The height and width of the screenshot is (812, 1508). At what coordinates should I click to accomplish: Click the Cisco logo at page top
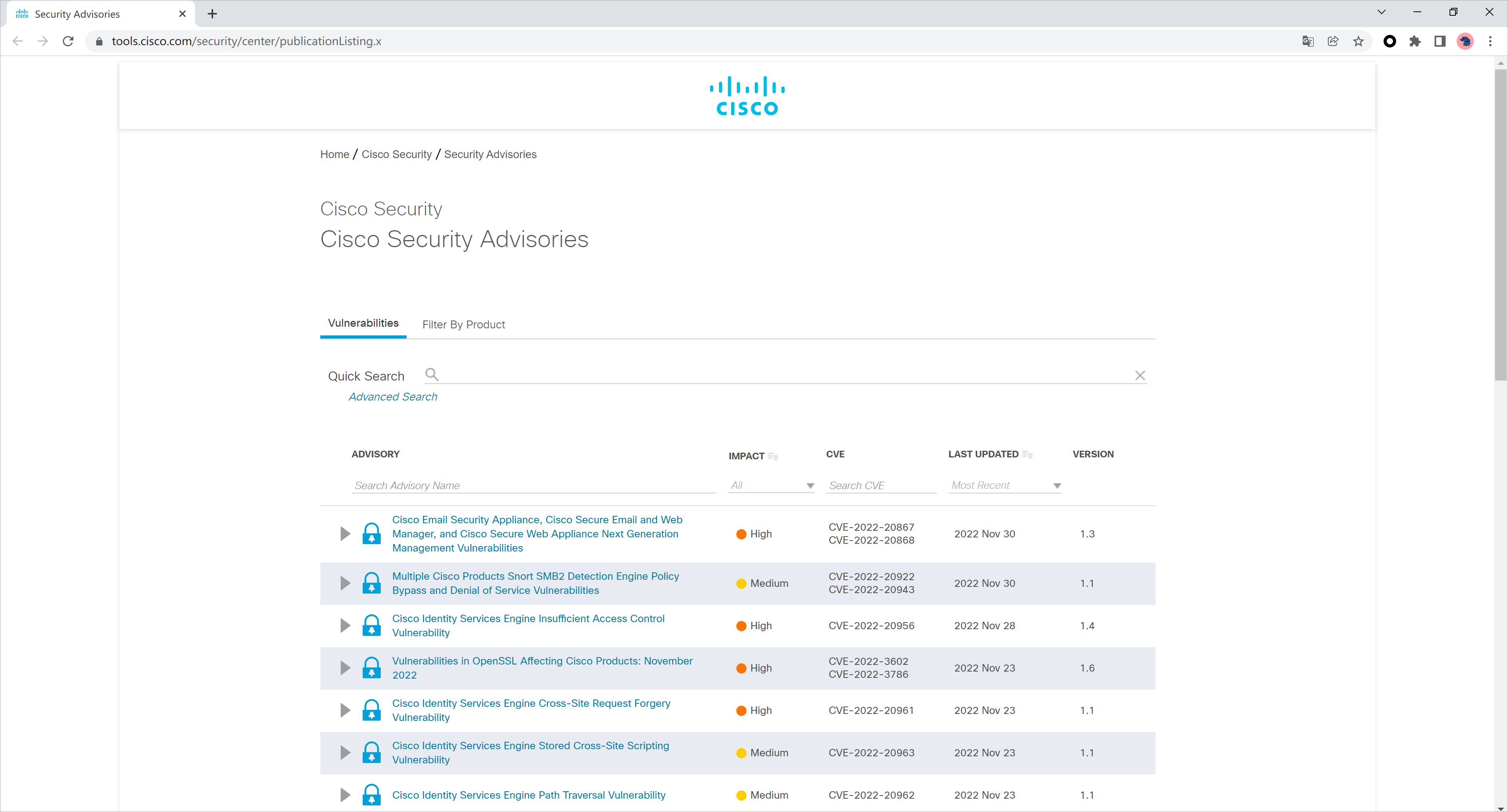(x=747, y=96)
